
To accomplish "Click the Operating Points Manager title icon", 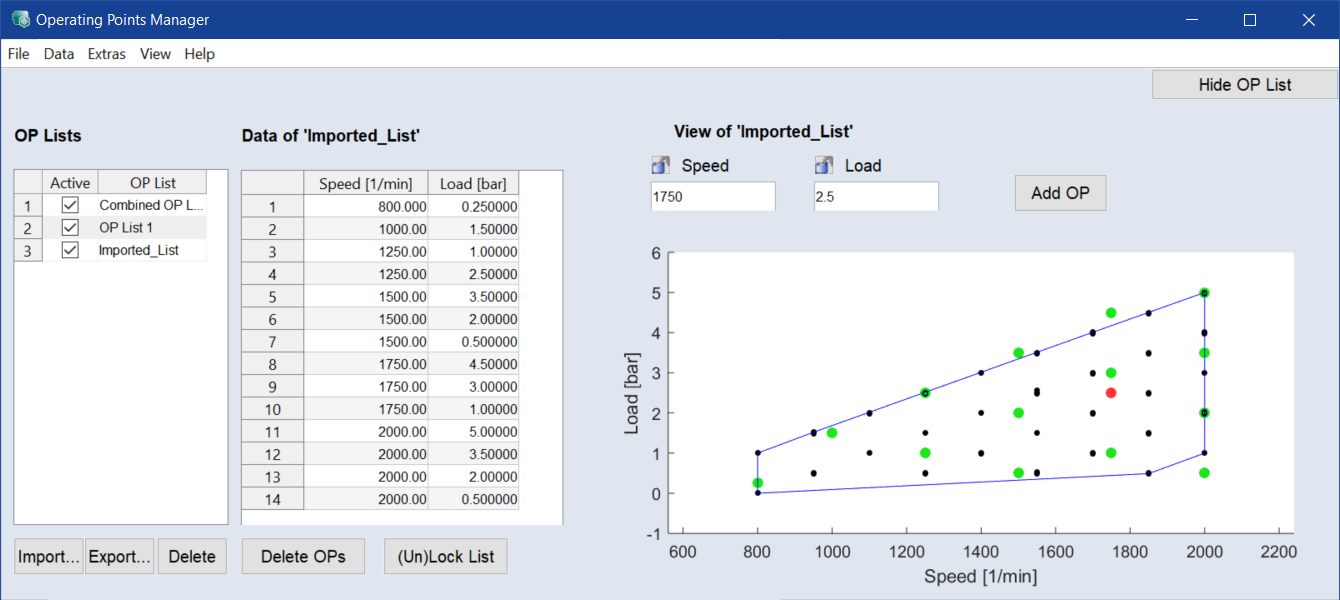I will pyautogui.click(x=20, y=19).
